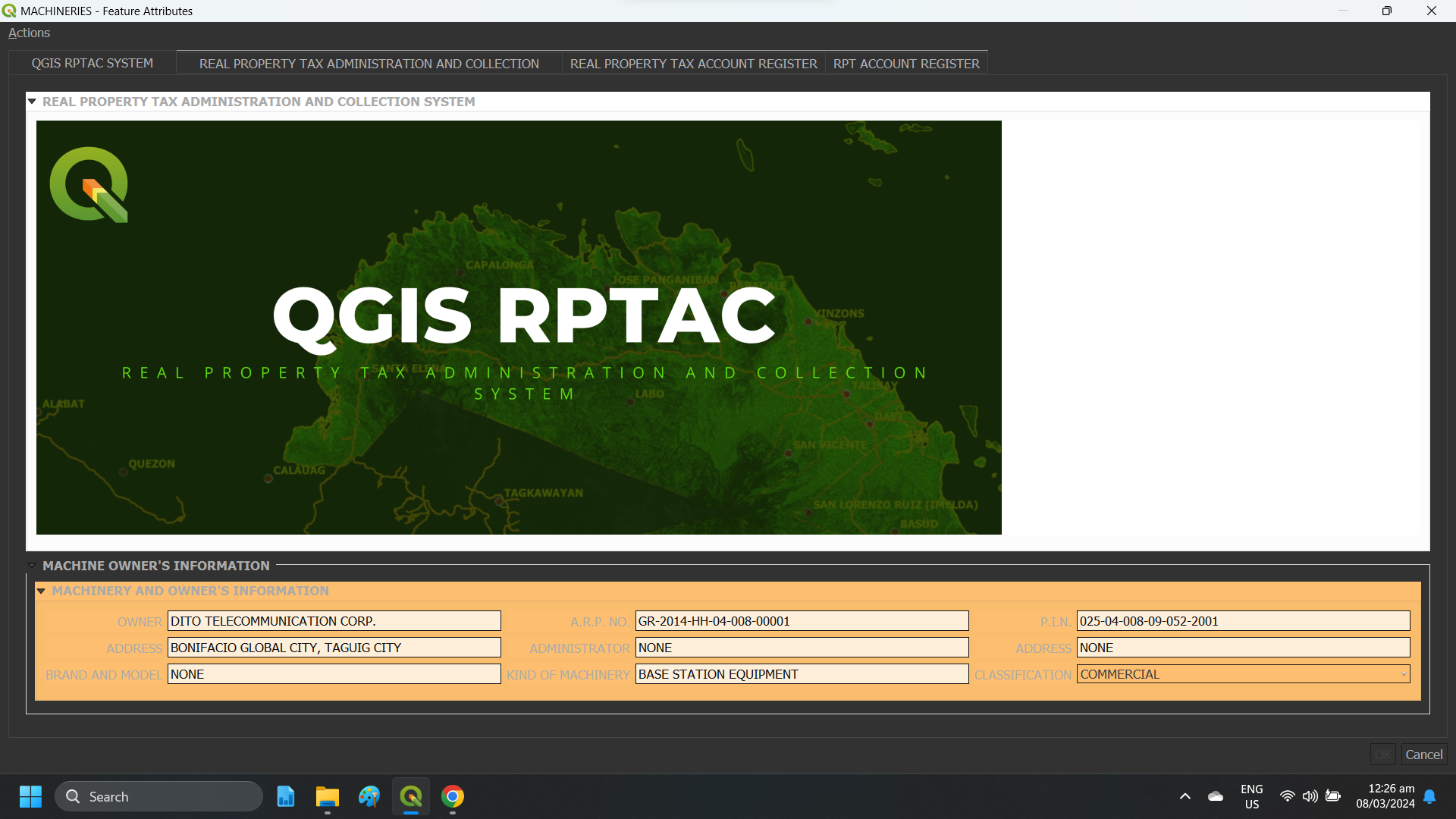The height and width of the screenshot is (819, 1456).
Task: Switch to the RPT ACCOUNT REGISTER tab
Action: [x=906, y=63]
